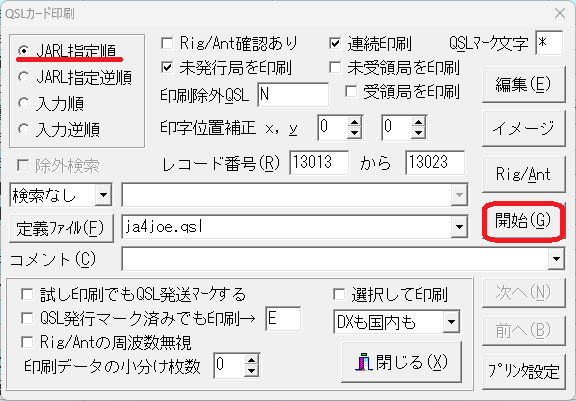
Task: Click the QSLマーク文字 input field
Action: point(549,43)
